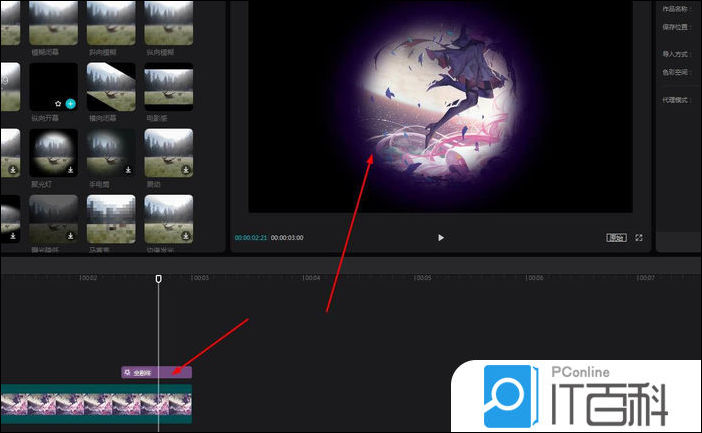Click the current timecode 00:00:02:21

click(250, 238)
